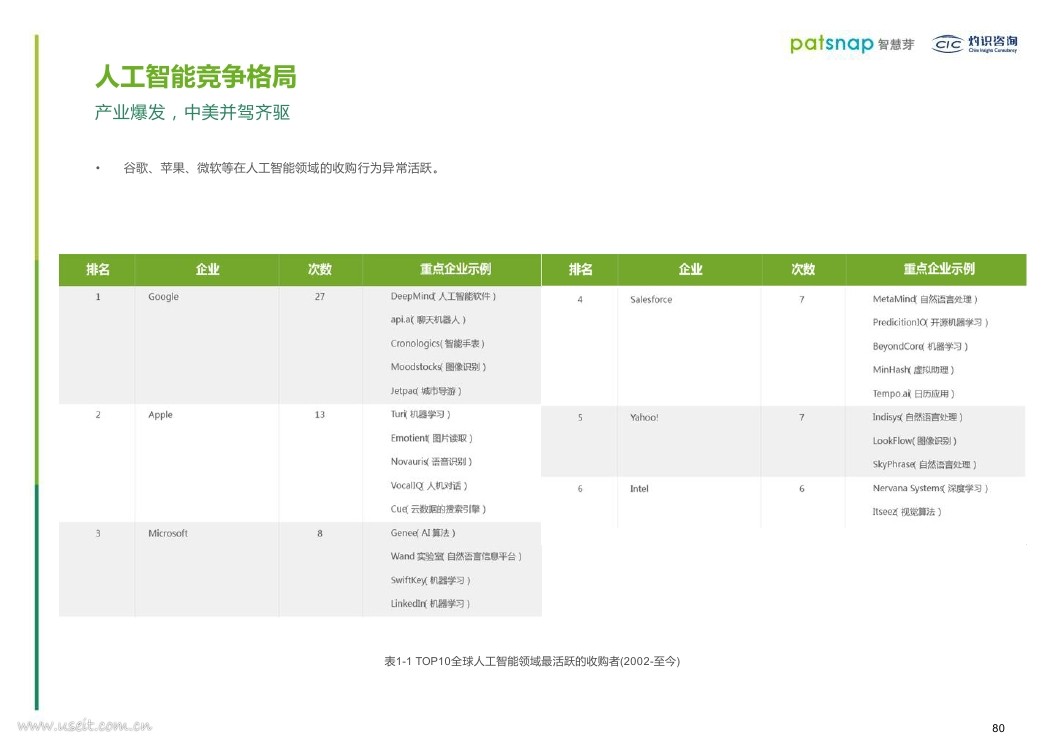Select the subtitle 产业爆发，中美并驾齐驱
The width and height of the screenshot is (1053, 744).
point(192,112)
